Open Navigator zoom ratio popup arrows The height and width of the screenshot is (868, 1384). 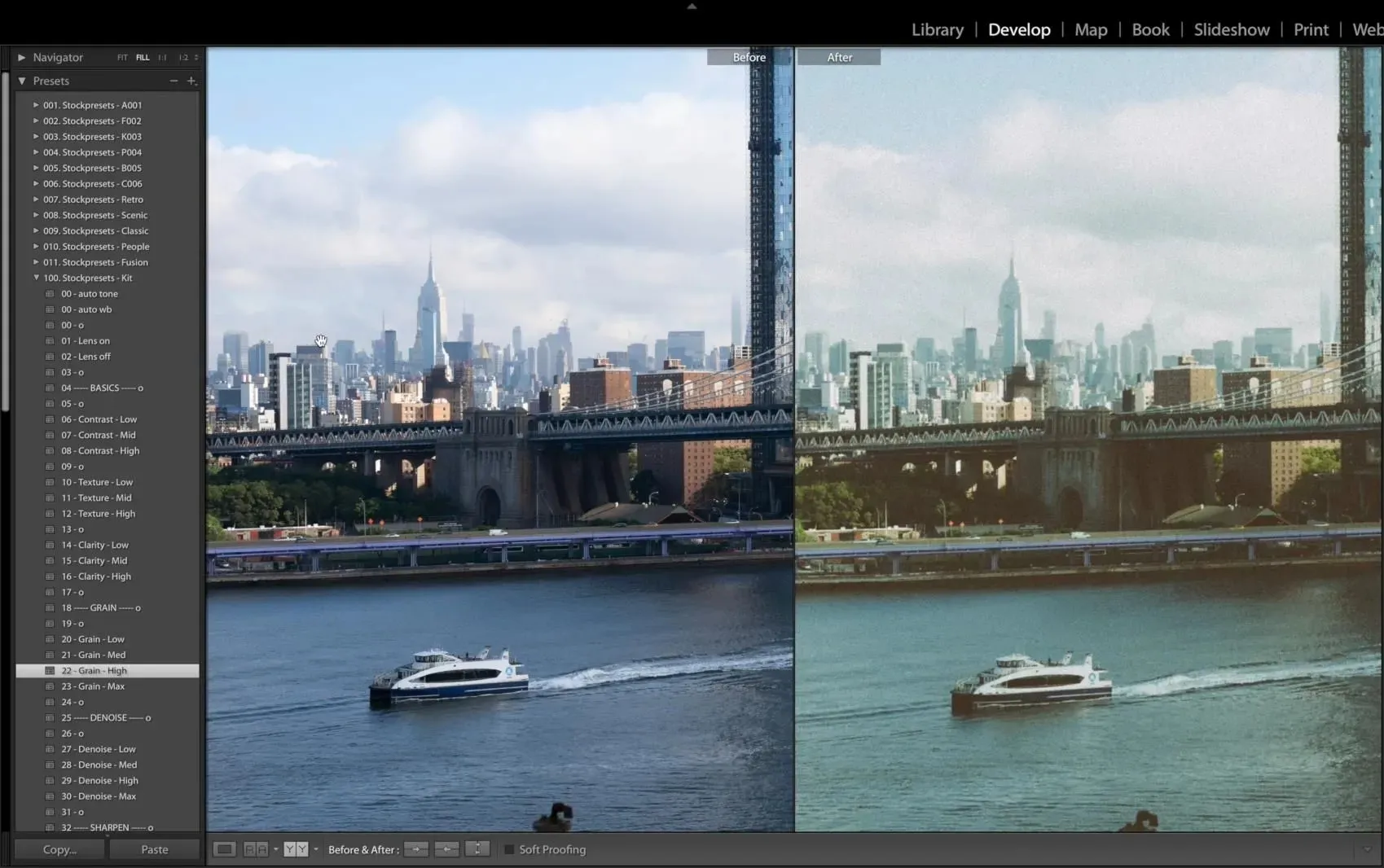pos(196,58)
